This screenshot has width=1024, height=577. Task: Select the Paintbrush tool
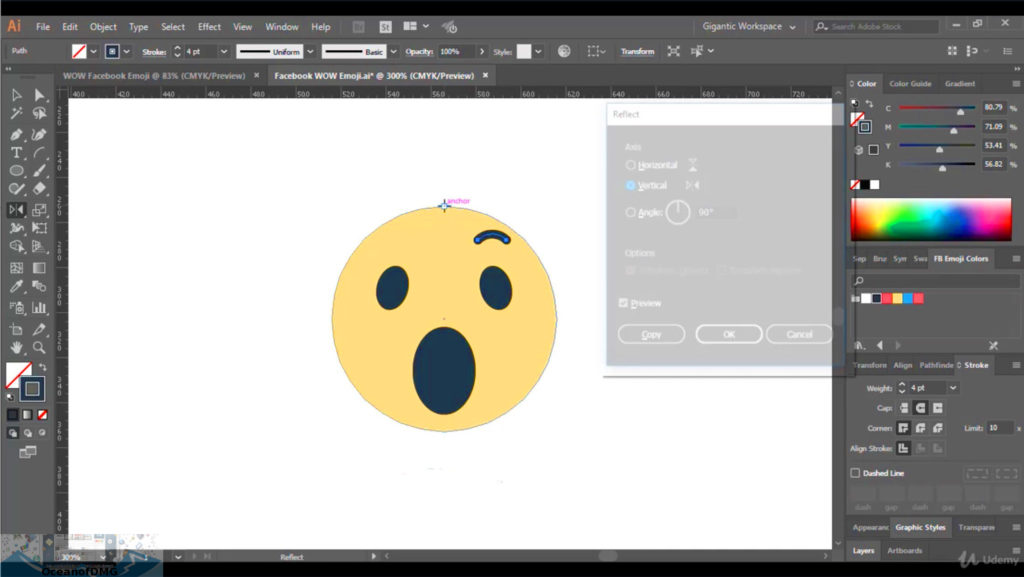click(x=39, y=171)
